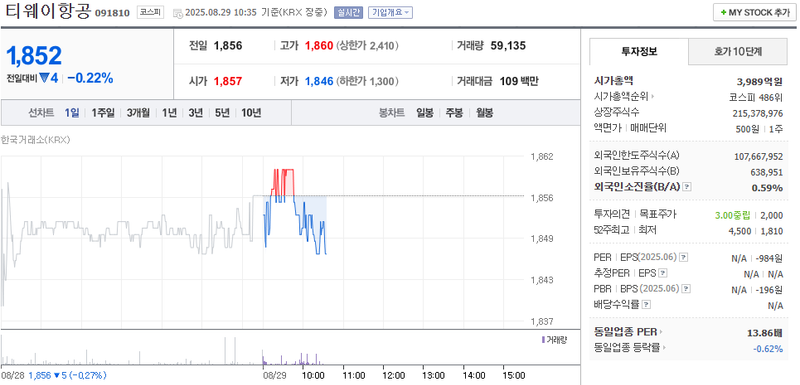
Task: Click the 상한가 2,410 text
Action: pos(367,46)
